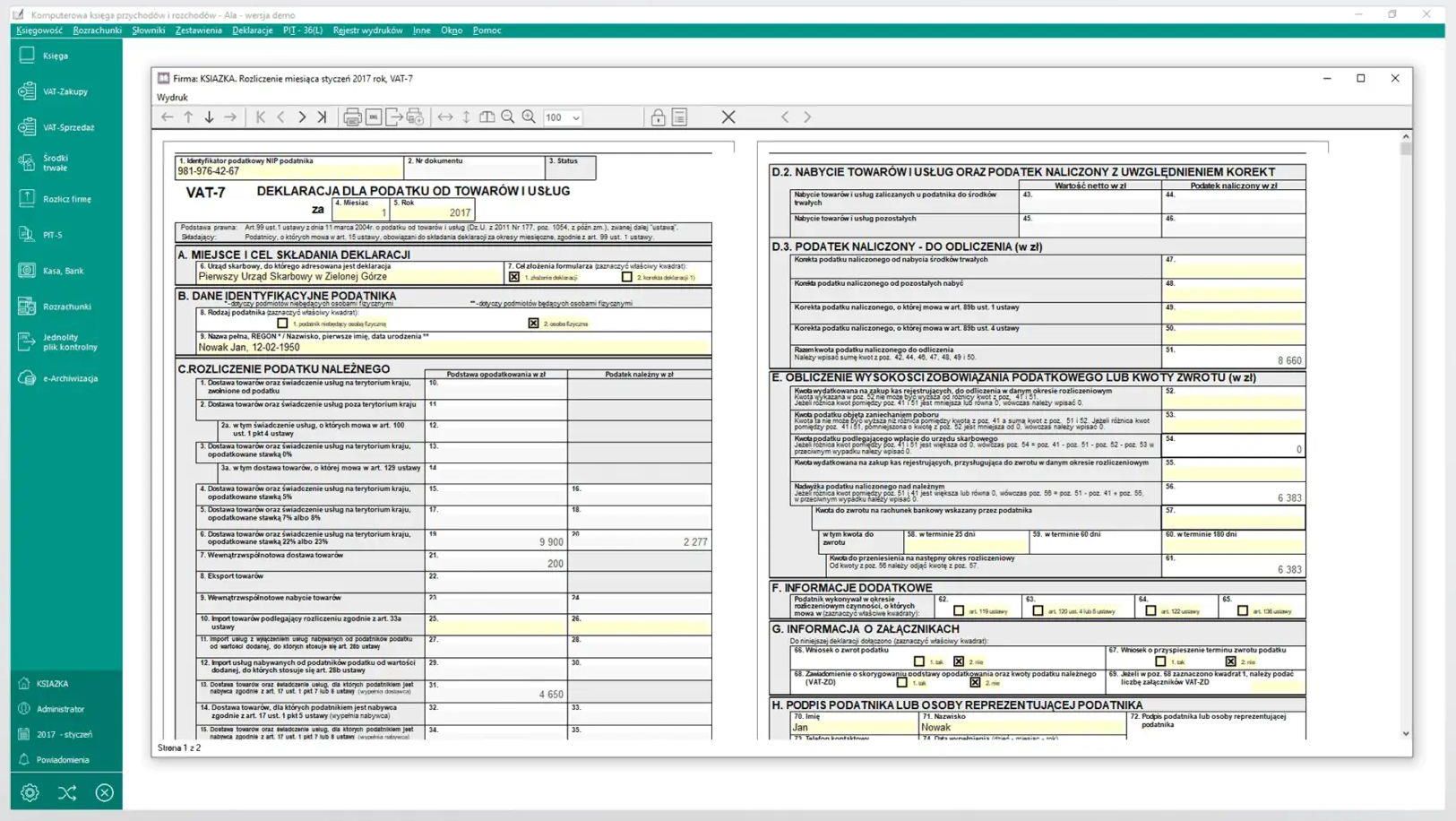Go to the first page of the preview
This screenshot has height=821, width=1456.
coord(261,117)
